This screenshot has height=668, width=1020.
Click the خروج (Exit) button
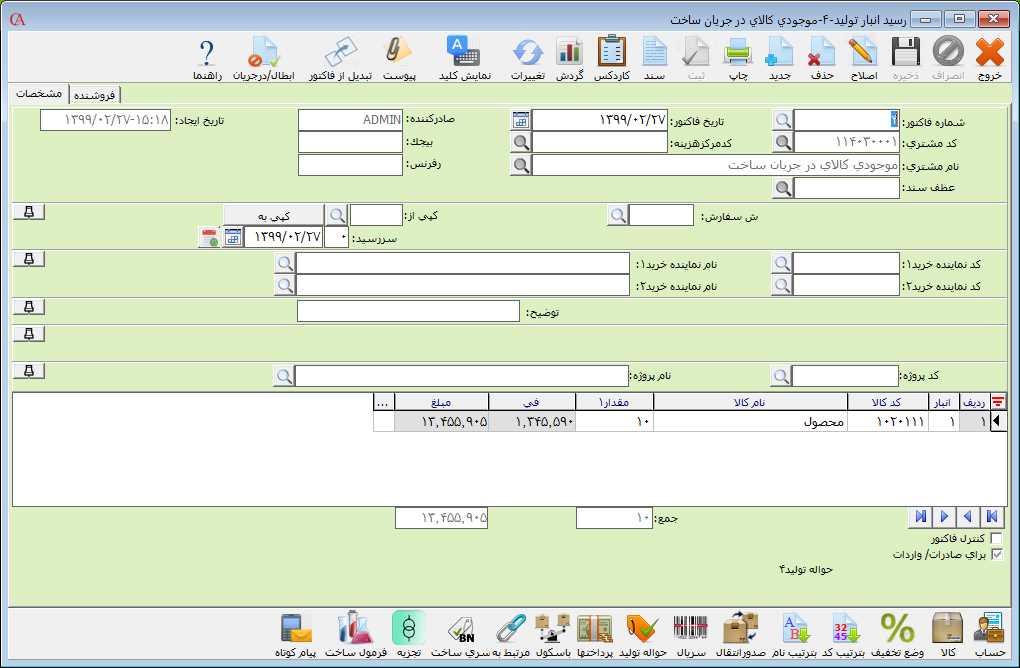click(x=989, y=56)
